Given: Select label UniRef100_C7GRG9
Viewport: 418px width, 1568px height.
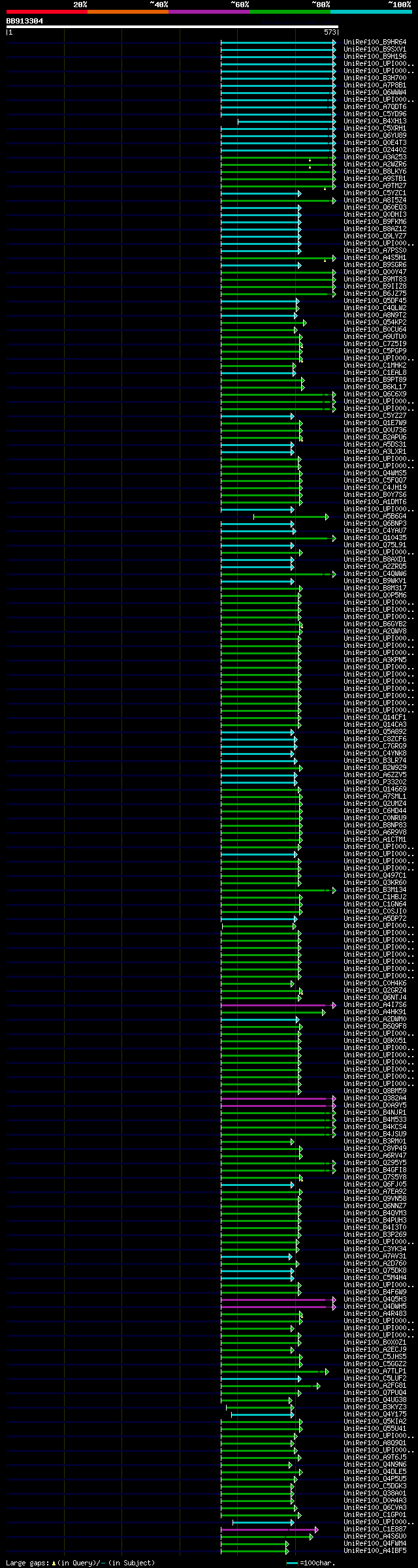Looking at the screenshot, I should click(x=375, y=746).
